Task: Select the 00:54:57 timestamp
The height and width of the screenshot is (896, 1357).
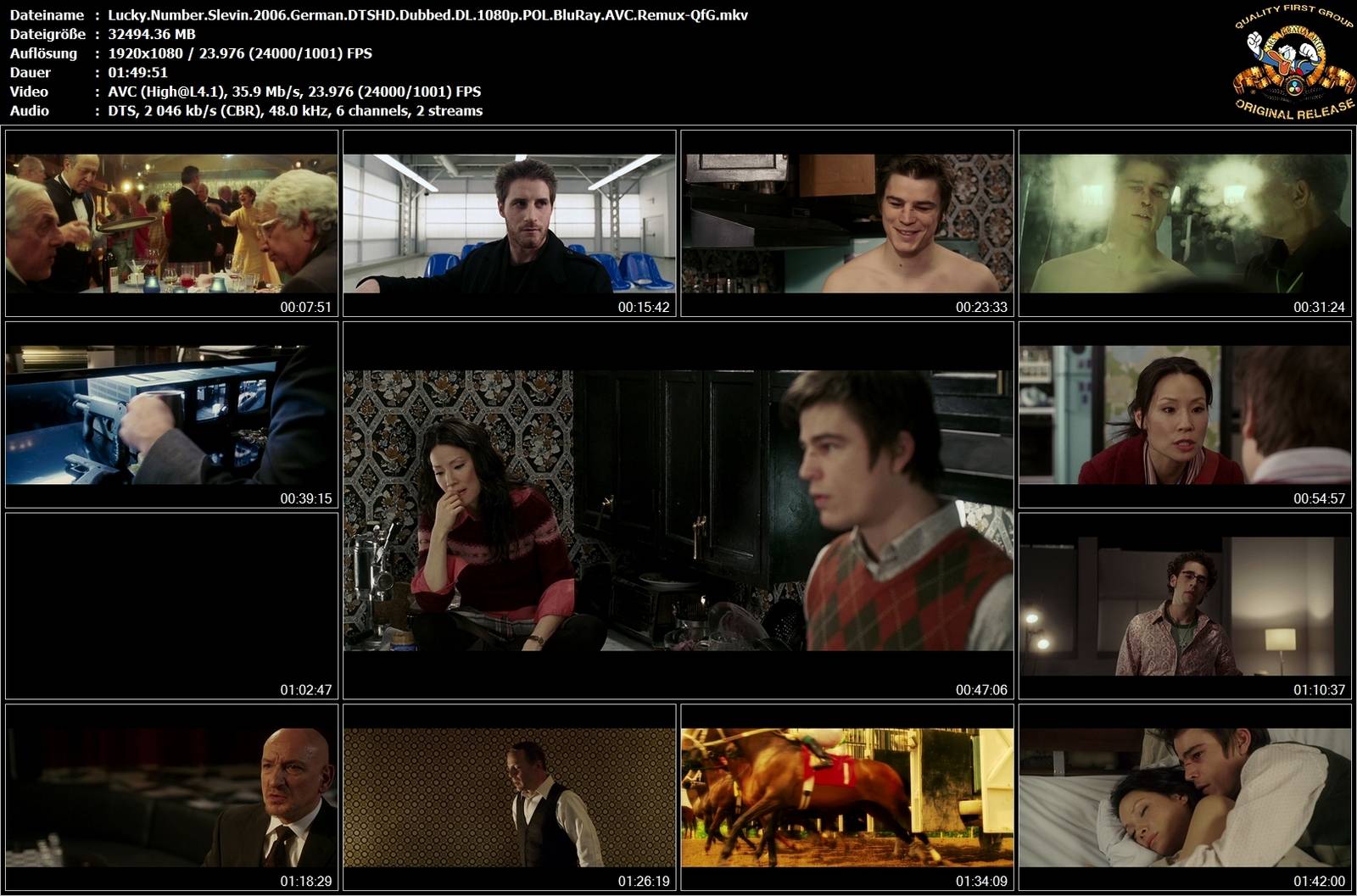Action: coord(1319,499)
